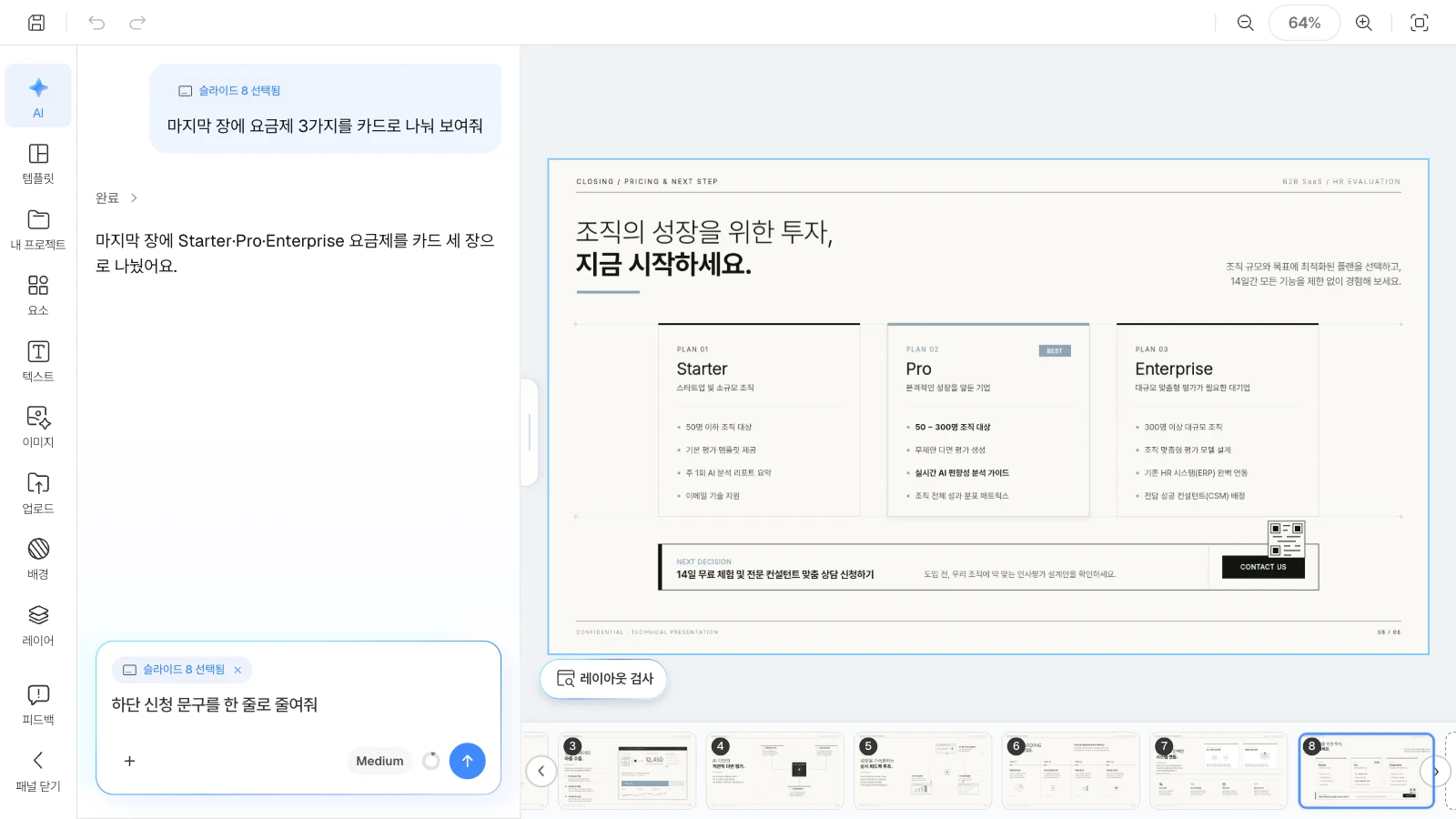The width and height of the screenshot is (1456, 819).
Task: Remove the 슬라이드 8 선택됨 chip
Action: (x=238, y=670)
